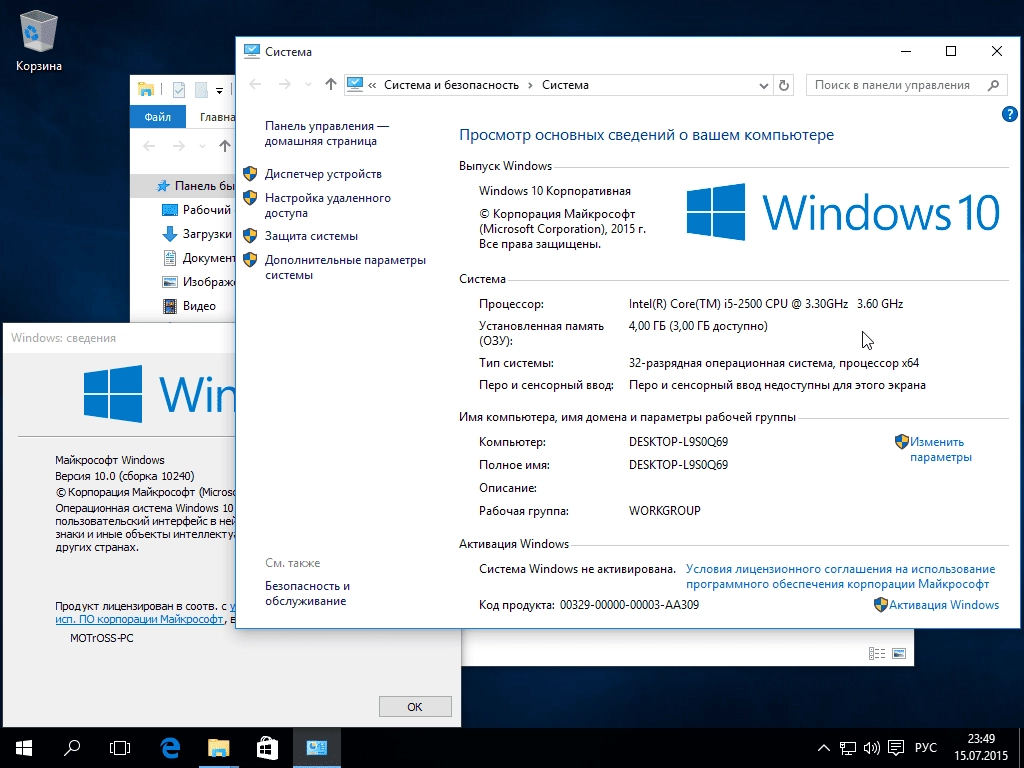Image resolution: width=1024 pixels, height=768 pixels.
Task: Click the search magnifier in the control panel search
Action: [993, 85]
